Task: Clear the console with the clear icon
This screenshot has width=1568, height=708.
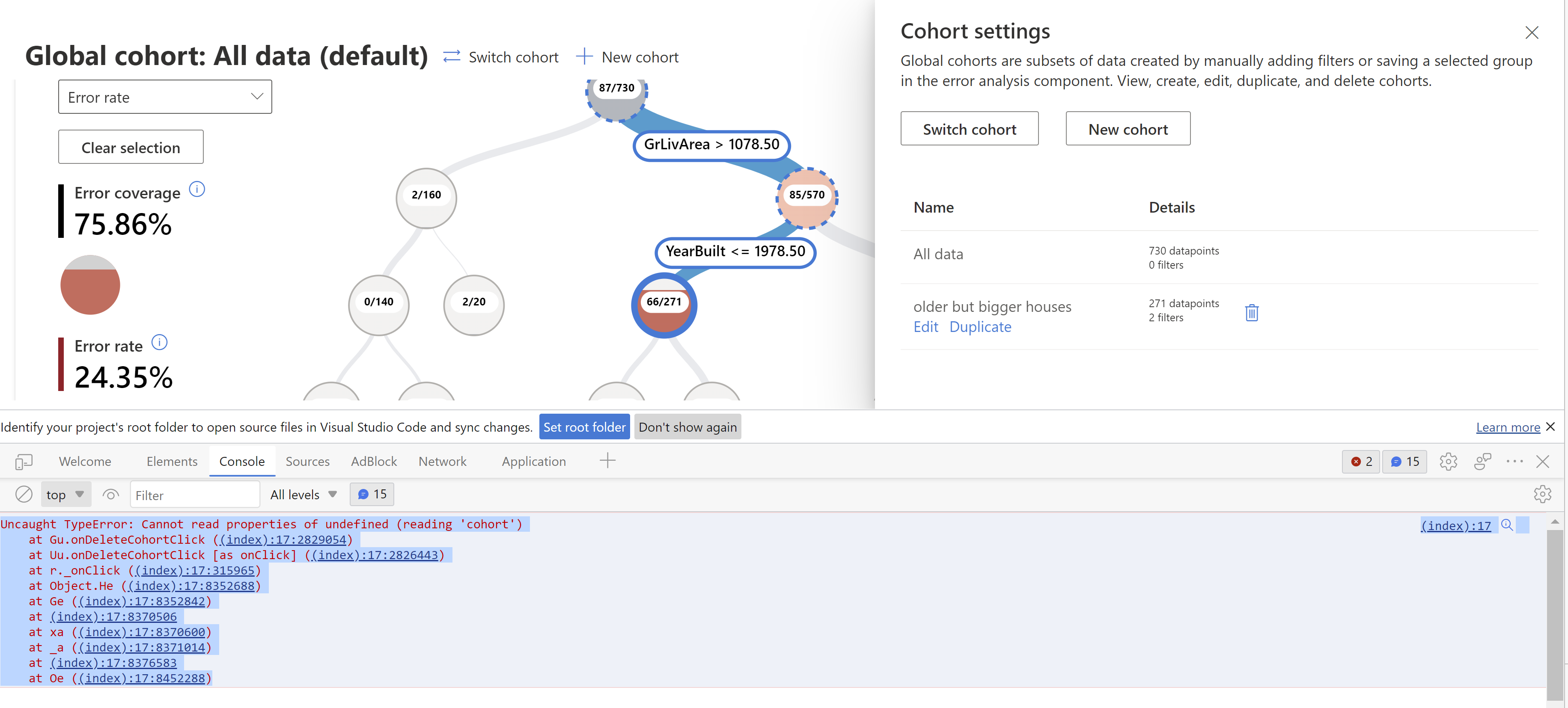Action: (x=24, y=494)
